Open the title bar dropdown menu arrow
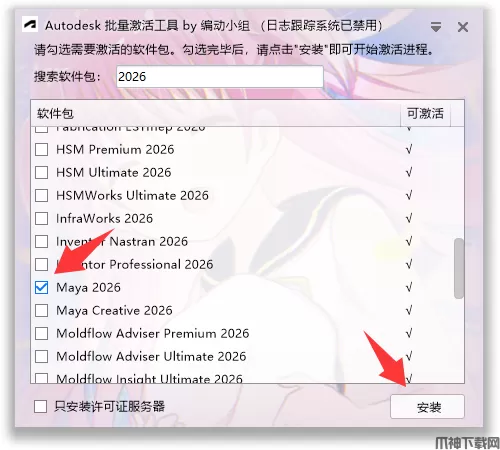This screenshot has width=500, height=450. [436, 27]
